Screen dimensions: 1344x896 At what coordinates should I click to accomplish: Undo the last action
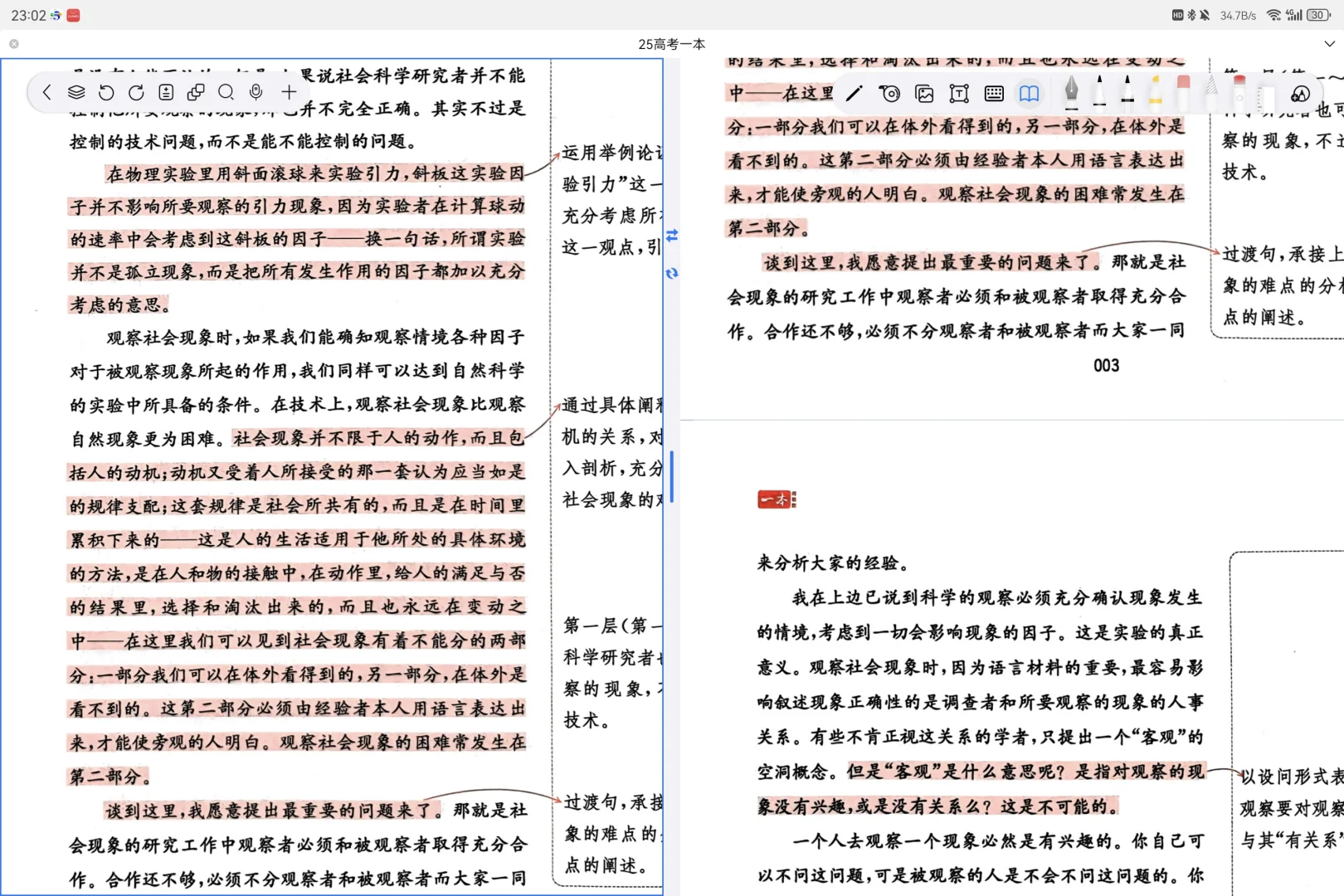(x=106, y=92)
